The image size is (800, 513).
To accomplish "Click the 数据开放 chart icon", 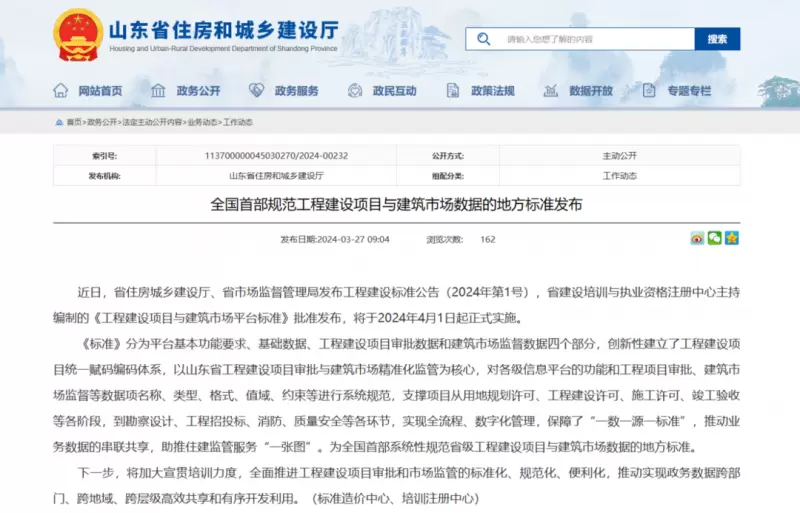I will pyautogui.click(x=551, y=91).
